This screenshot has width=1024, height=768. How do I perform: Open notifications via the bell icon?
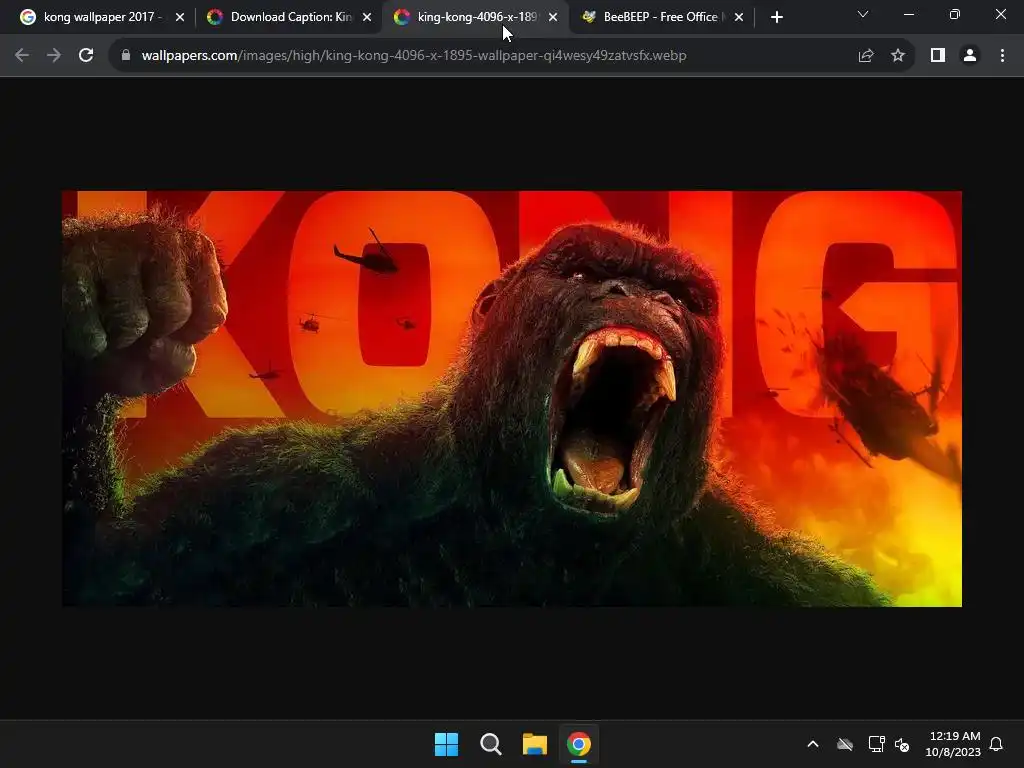[996, 744]
